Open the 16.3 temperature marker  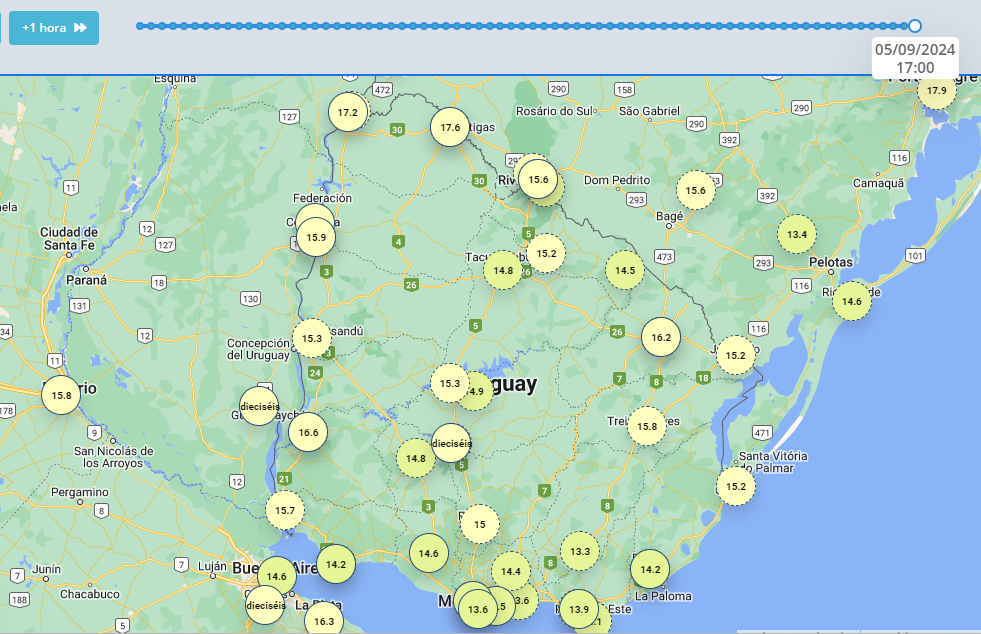click(x=323, y=621)
